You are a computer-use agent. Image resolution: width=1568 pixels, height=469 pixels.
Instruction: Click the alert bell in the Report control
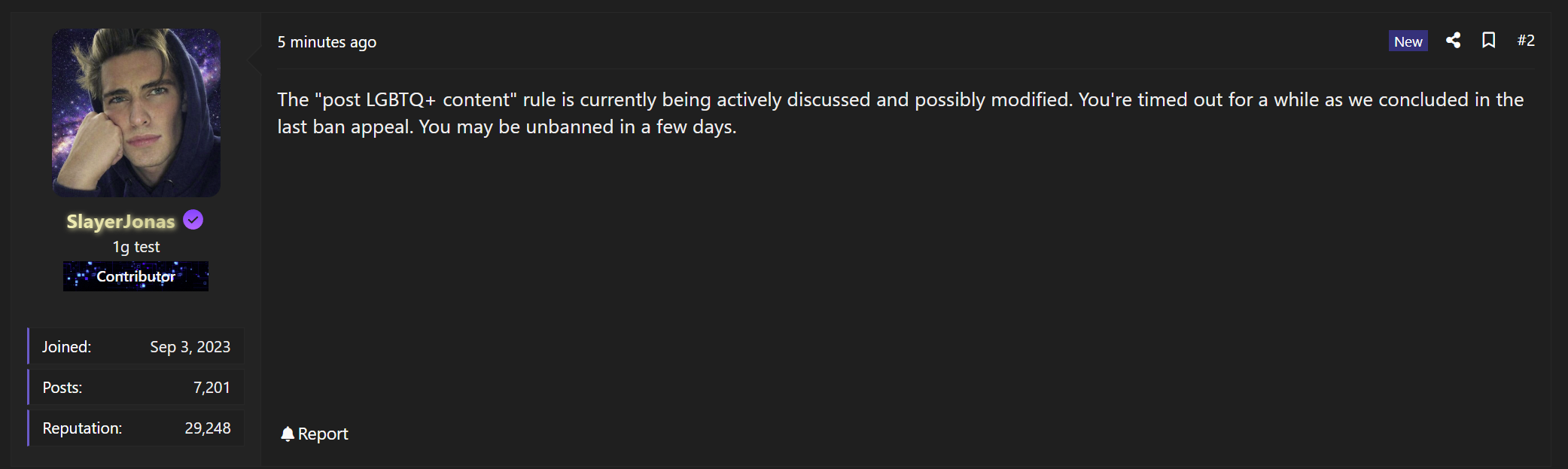pyautogui.click(x=287, y=433)
